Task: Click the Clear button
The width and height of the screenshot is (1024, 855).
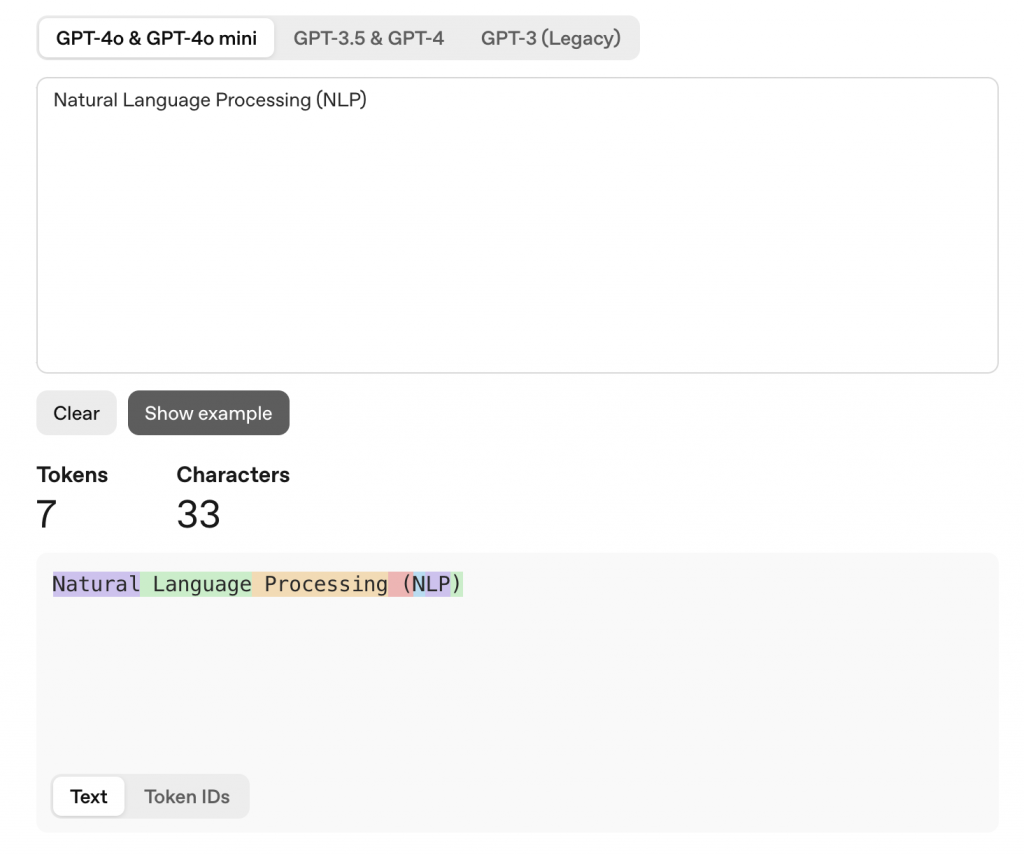Action: tap(76, 413)
